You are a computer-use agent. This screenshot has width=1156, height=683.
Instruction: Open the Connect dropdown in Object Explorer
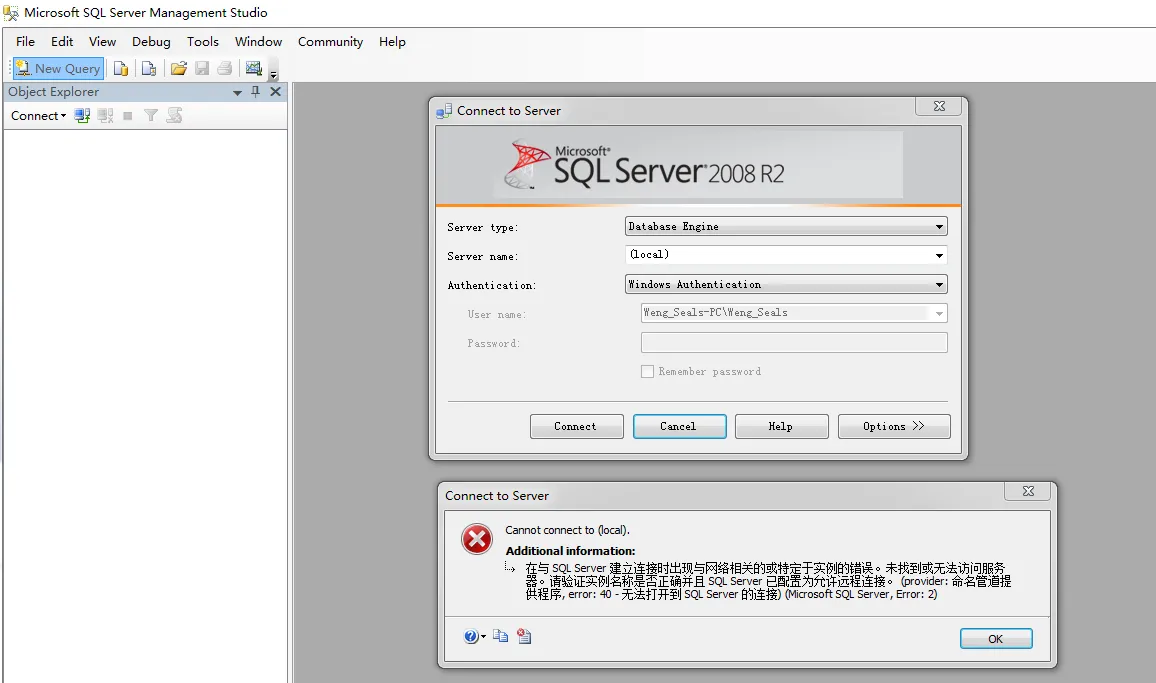(x=38, y=116)
